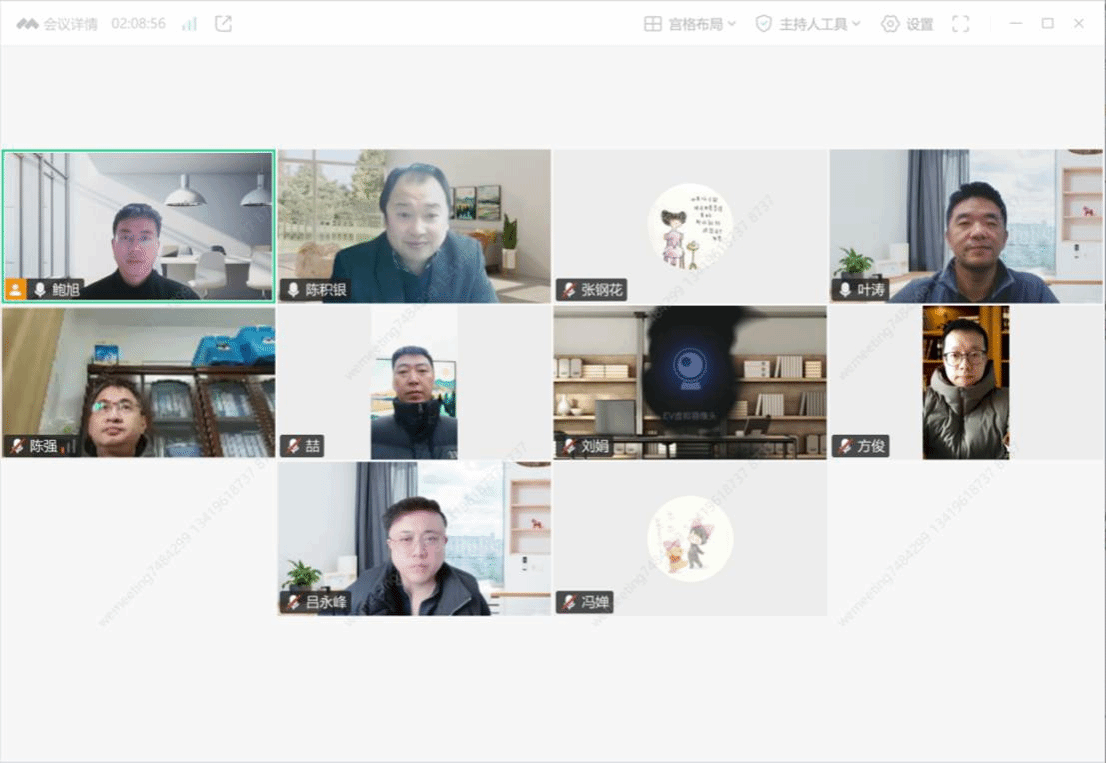Toggle the muted microphone icon for 张钢花
The height and width of the screenshot is (763, 1106).
569,290
